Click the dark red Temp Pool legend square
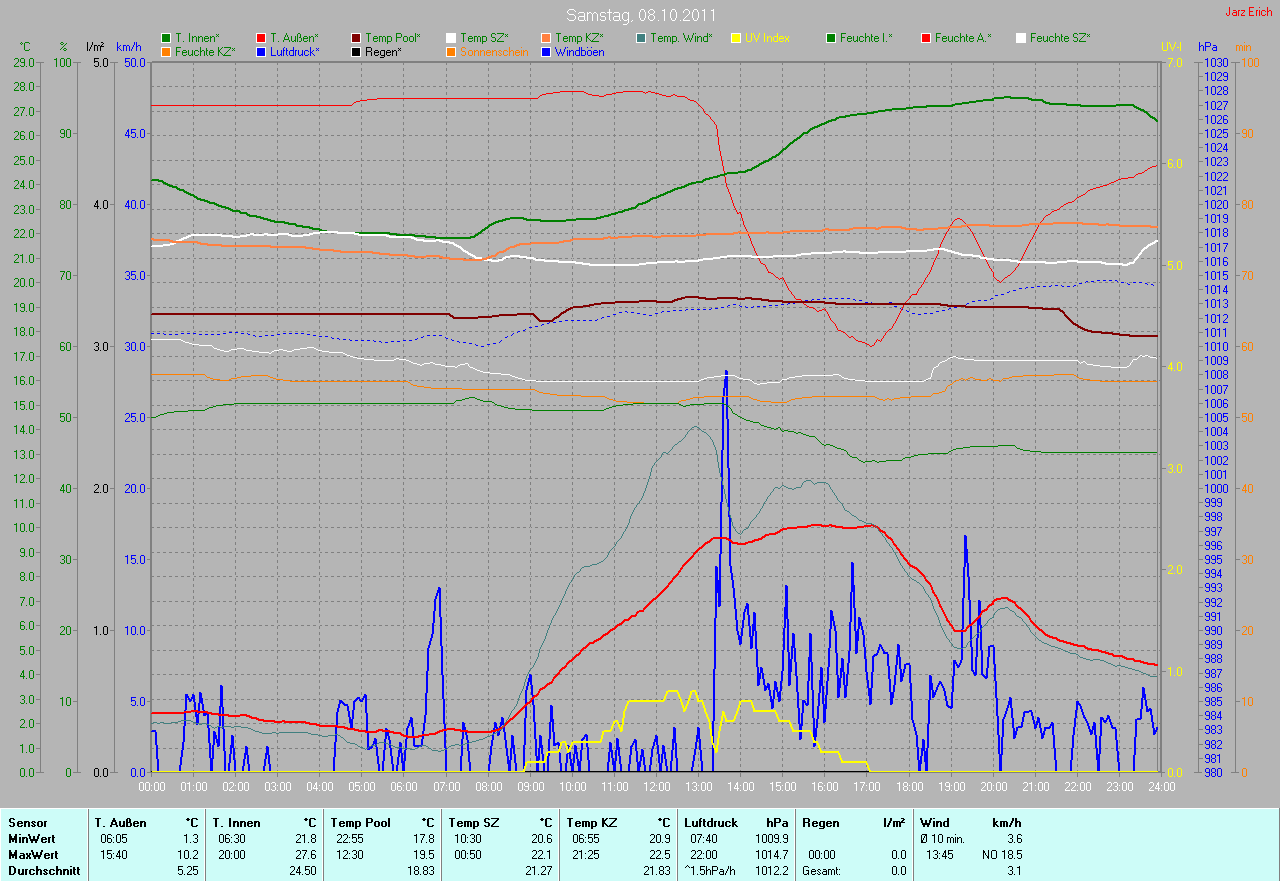1280x881 pixels. pyautogui.click(x=356, y=38)
